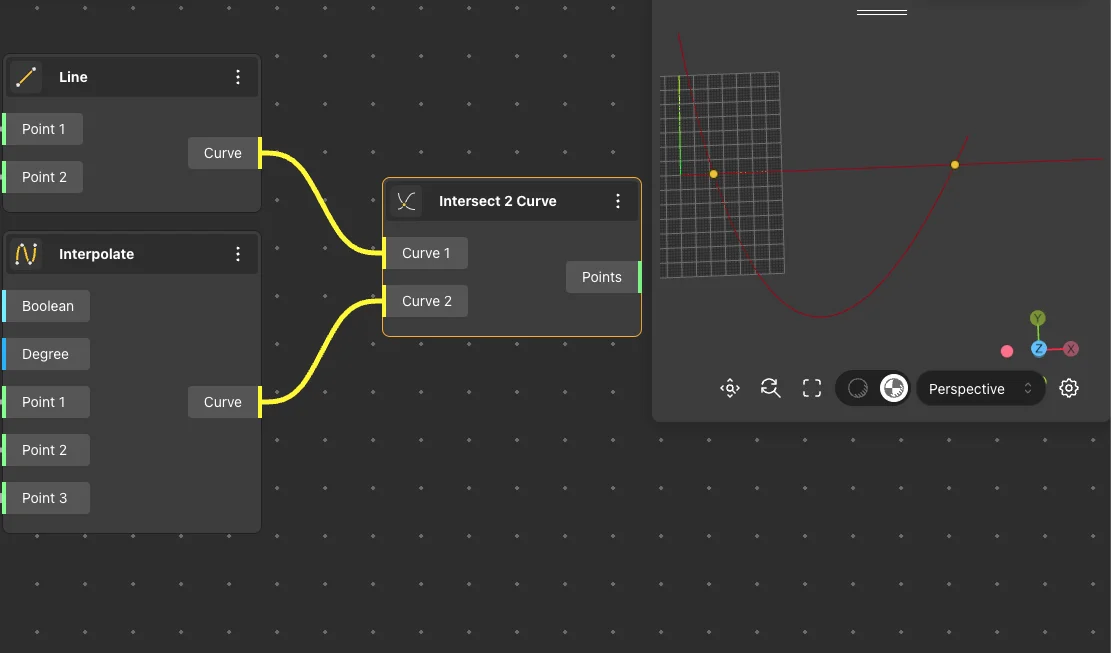The width and height of the screenshot is (1111, 653).
Task: Click the viewport panel drag handle
Action: click(881, 13)
